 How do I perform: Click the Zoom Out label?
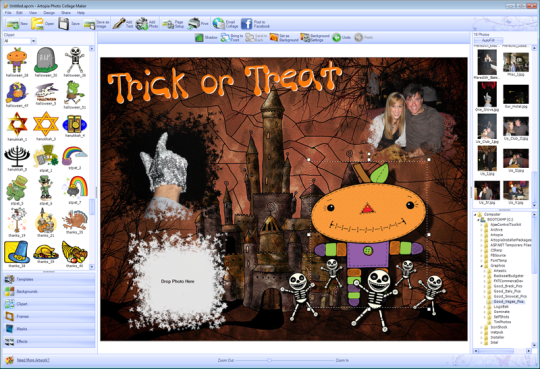[x=226, y=360]
